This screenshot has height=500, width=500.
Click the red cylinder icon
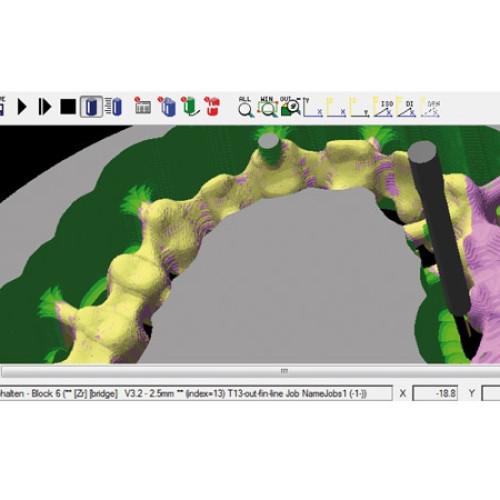(x=212, y=106)
